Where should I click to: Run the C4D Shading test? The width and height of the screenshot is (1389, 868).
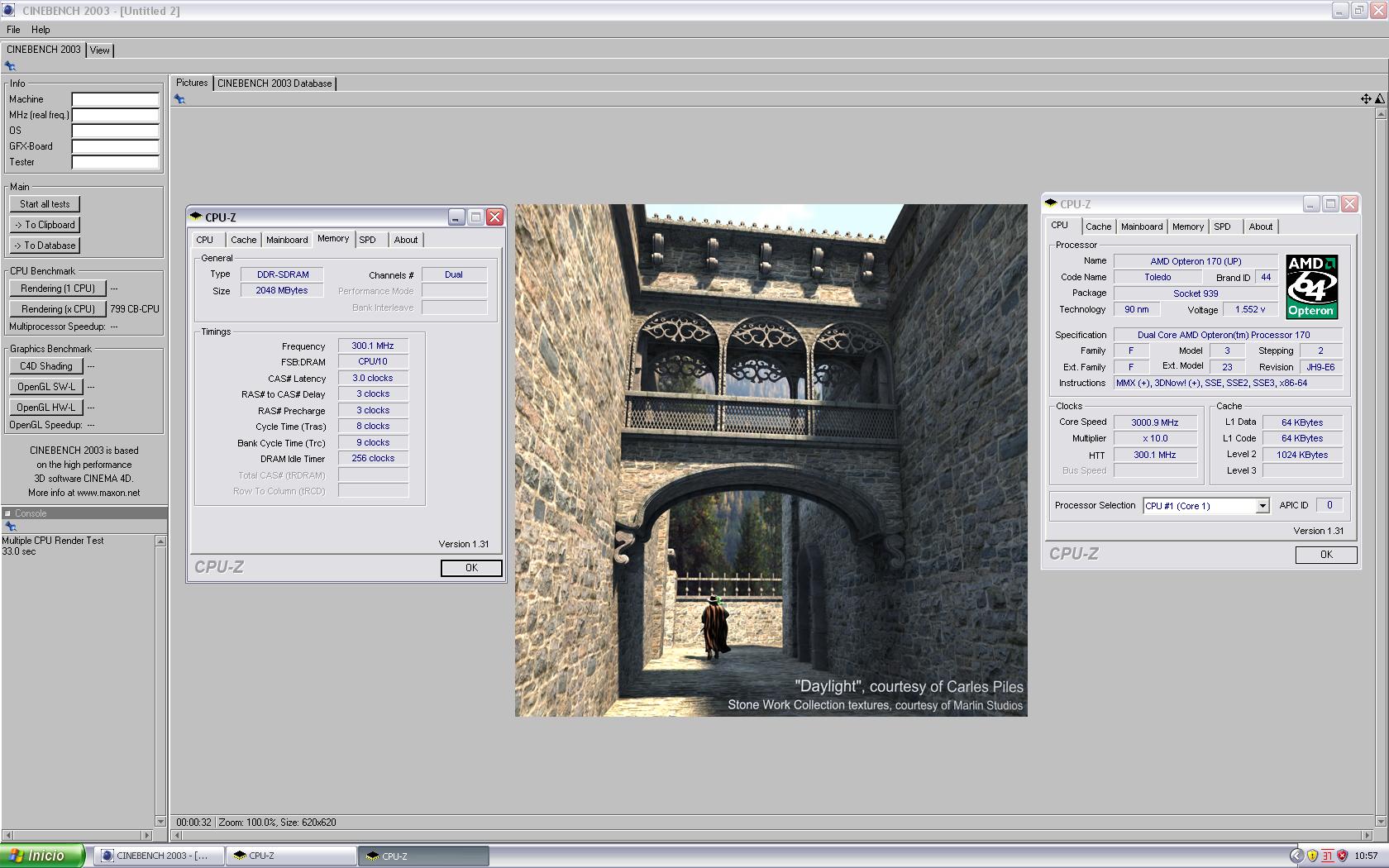click(x=46, y=366)
